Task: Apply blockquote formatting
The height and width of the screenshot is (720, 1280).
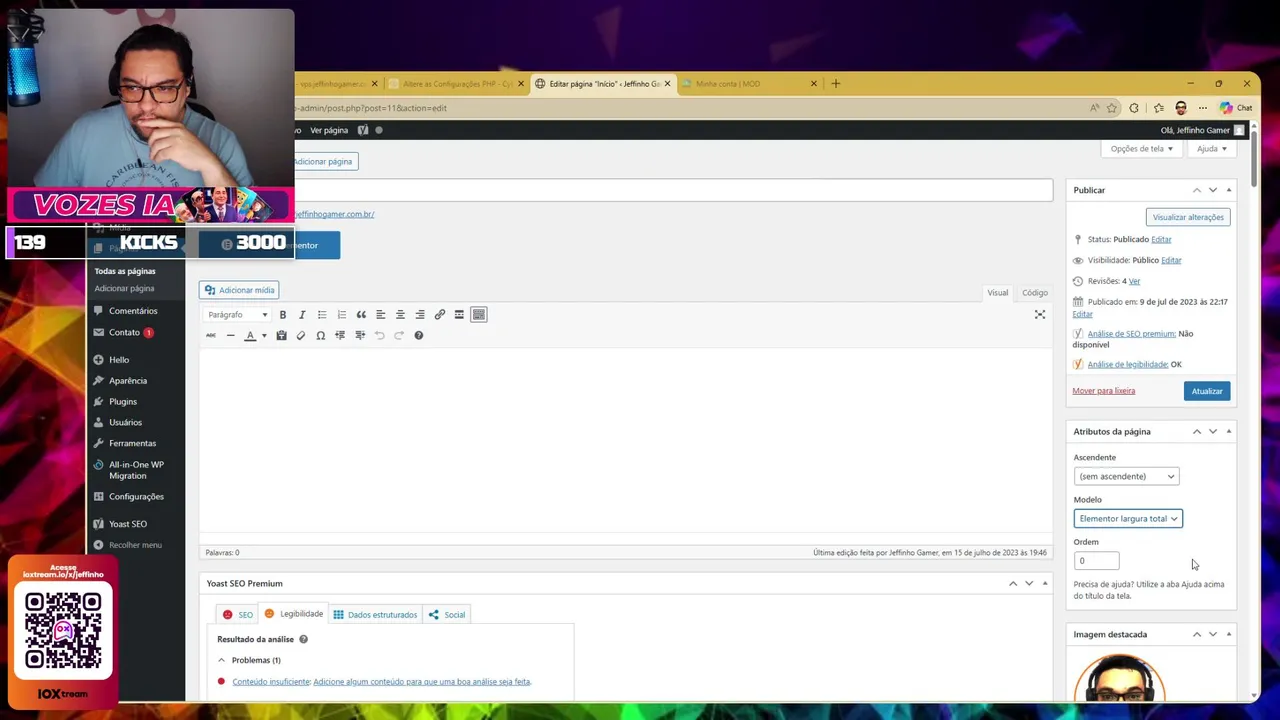Action: 361,315
